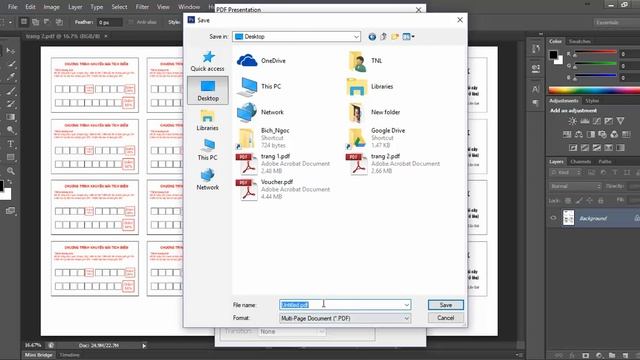The width and height of the screenshot is (640, 360).
Task: Select the Eyedropper tool
Action: tap(11, 77)
